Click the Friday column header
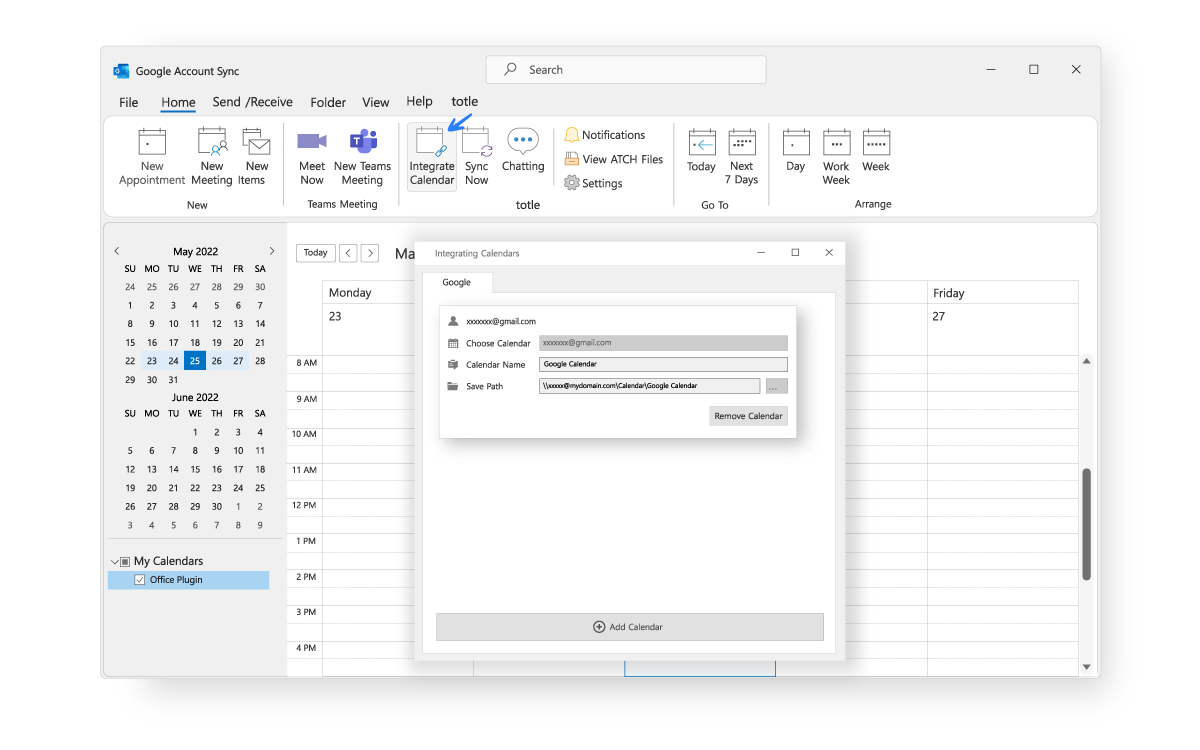The width and height of the screenshot is (1200, 750). coord(949,293)
